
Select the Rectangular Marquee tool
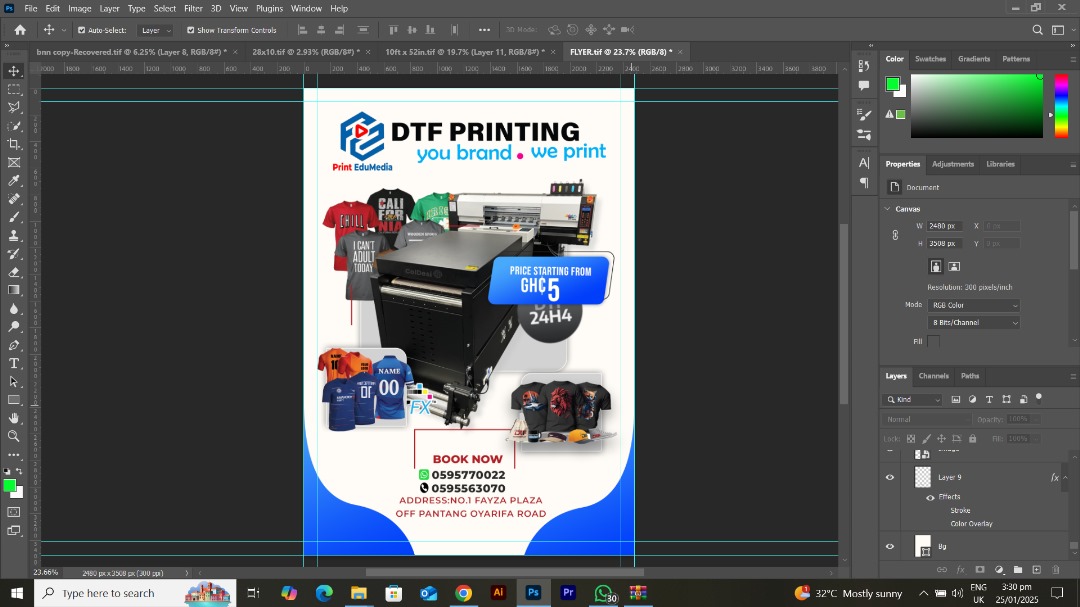pyautogui.click(x=14, y=90)
